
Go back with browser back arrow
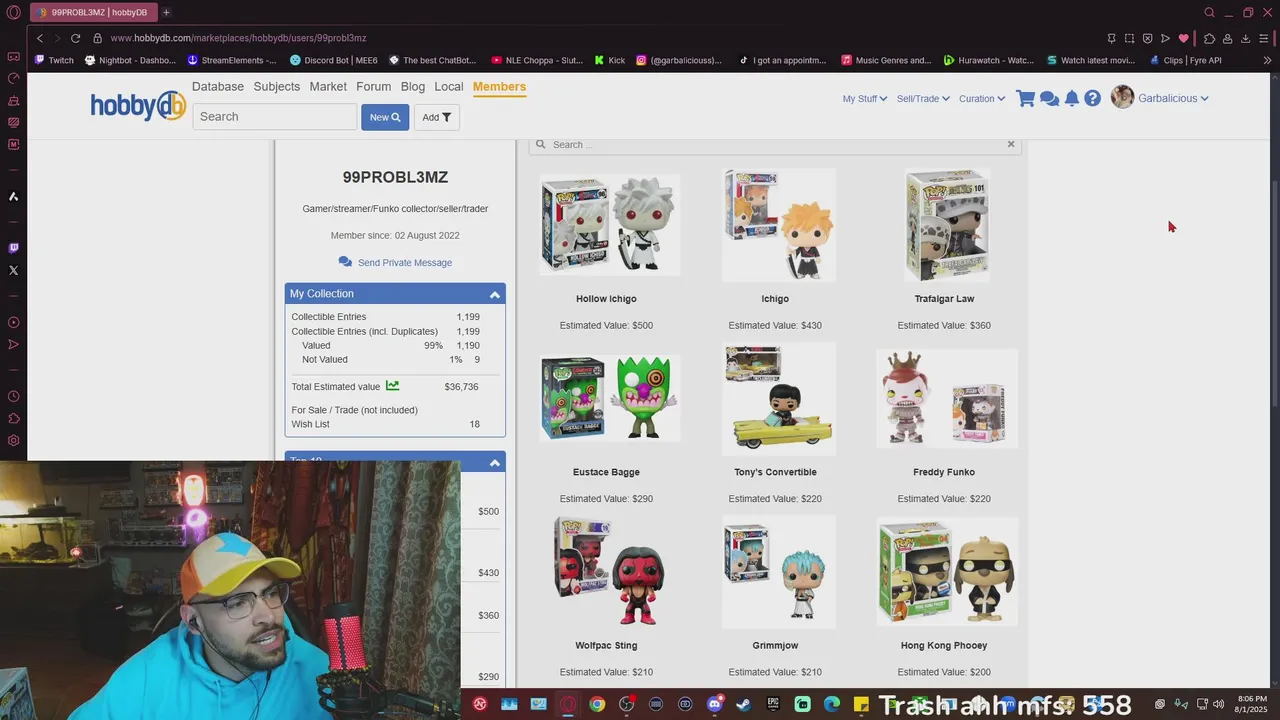40,38
